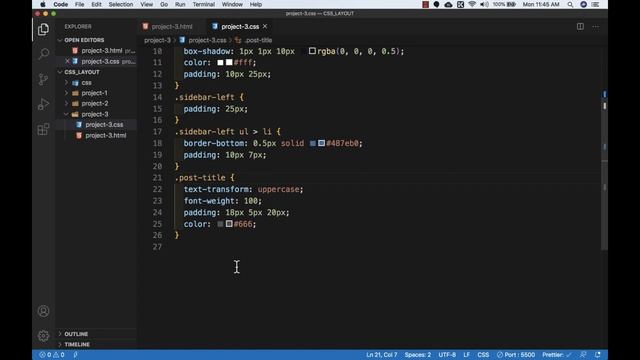Click the .sidebar-left selector on line 14
Screen dimensions: 640x360
tap(204, 97)
